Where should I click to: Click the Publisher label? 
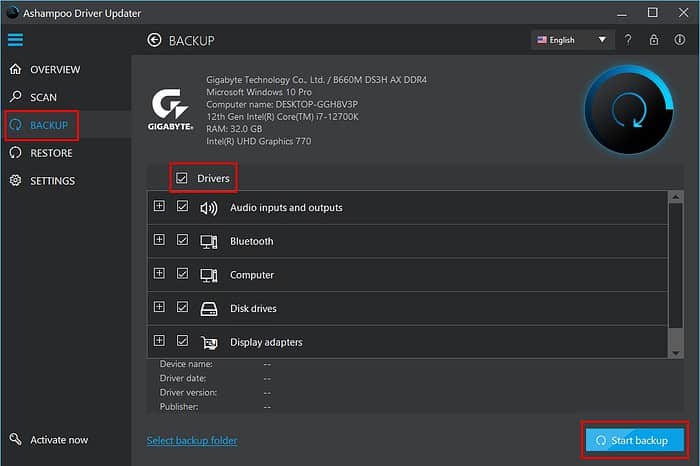179,407
